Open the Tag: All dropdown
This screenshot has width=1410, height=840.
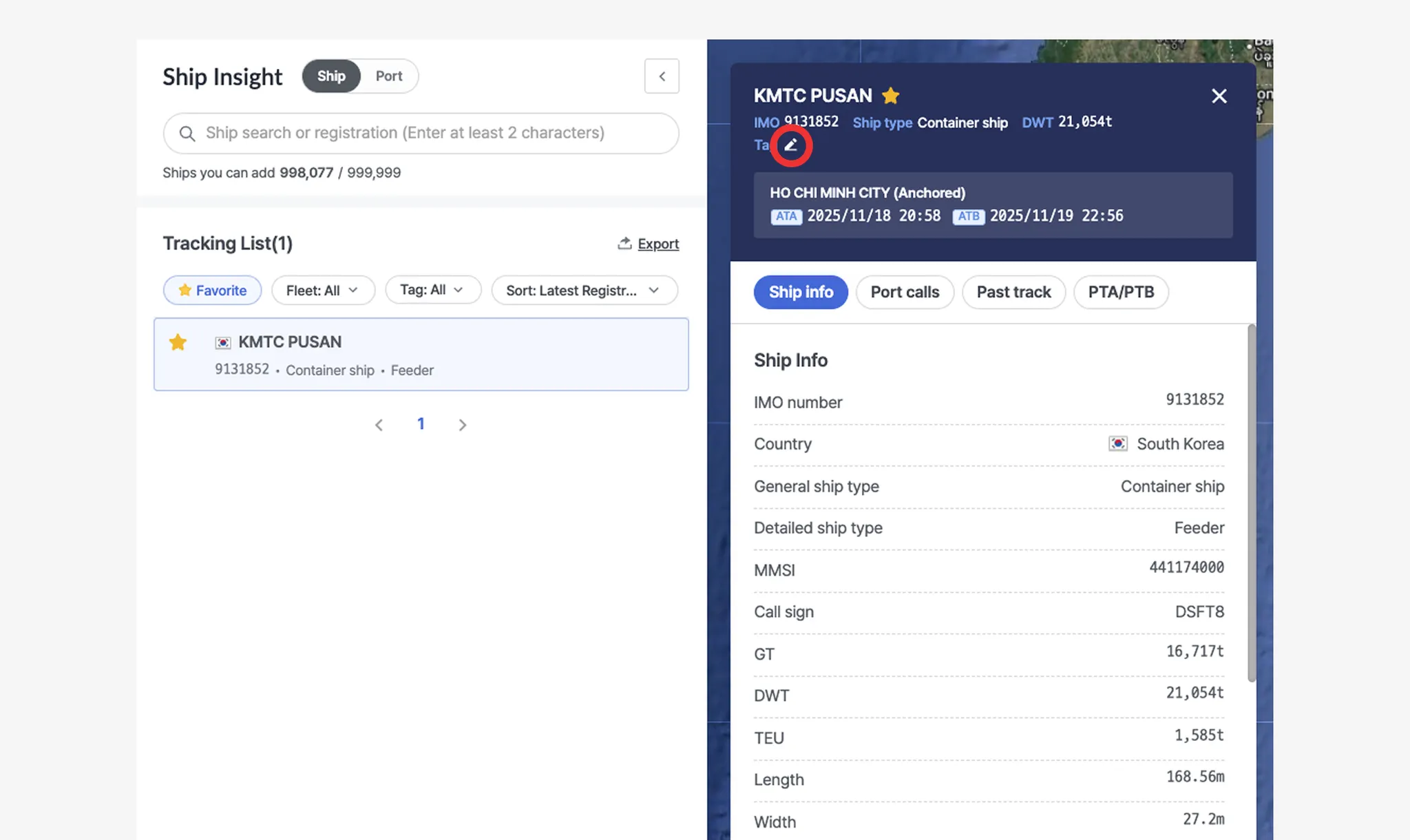(x=432, y=291)
